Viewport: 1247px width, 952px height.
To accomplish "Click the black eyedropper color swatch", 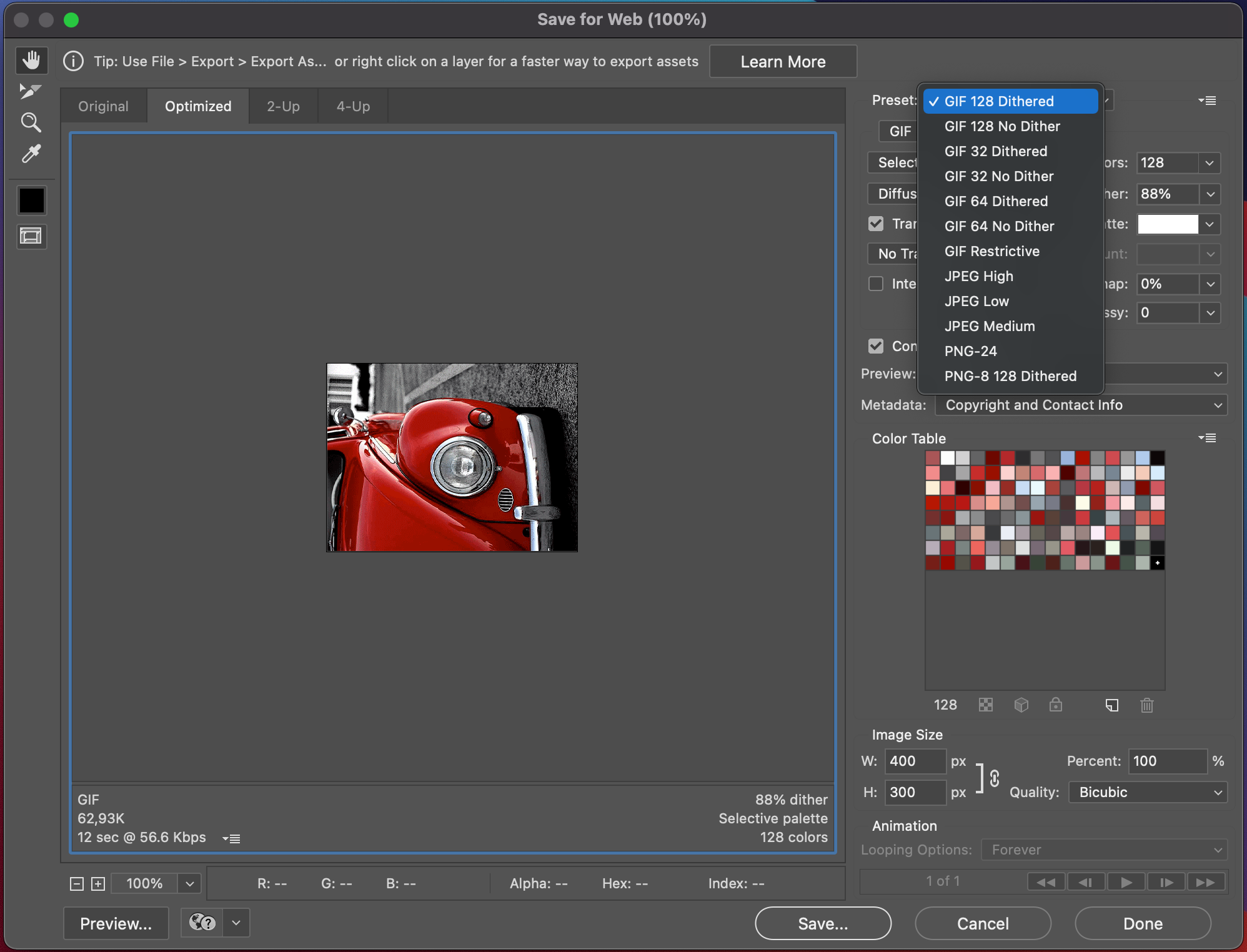I will [x=31, y=201].
